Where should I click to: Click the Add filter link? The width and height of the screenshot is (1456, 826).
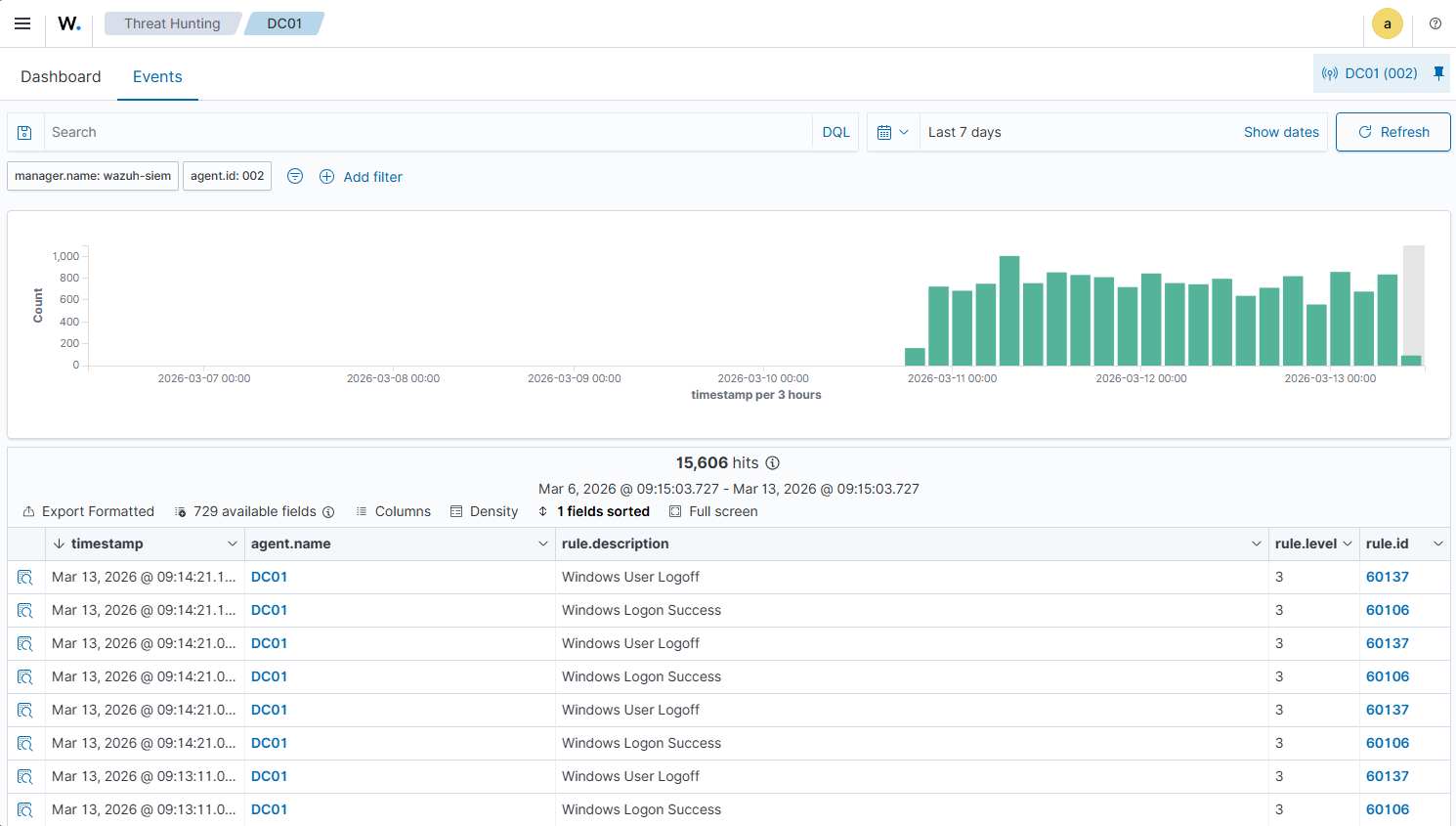pos(372,176)
